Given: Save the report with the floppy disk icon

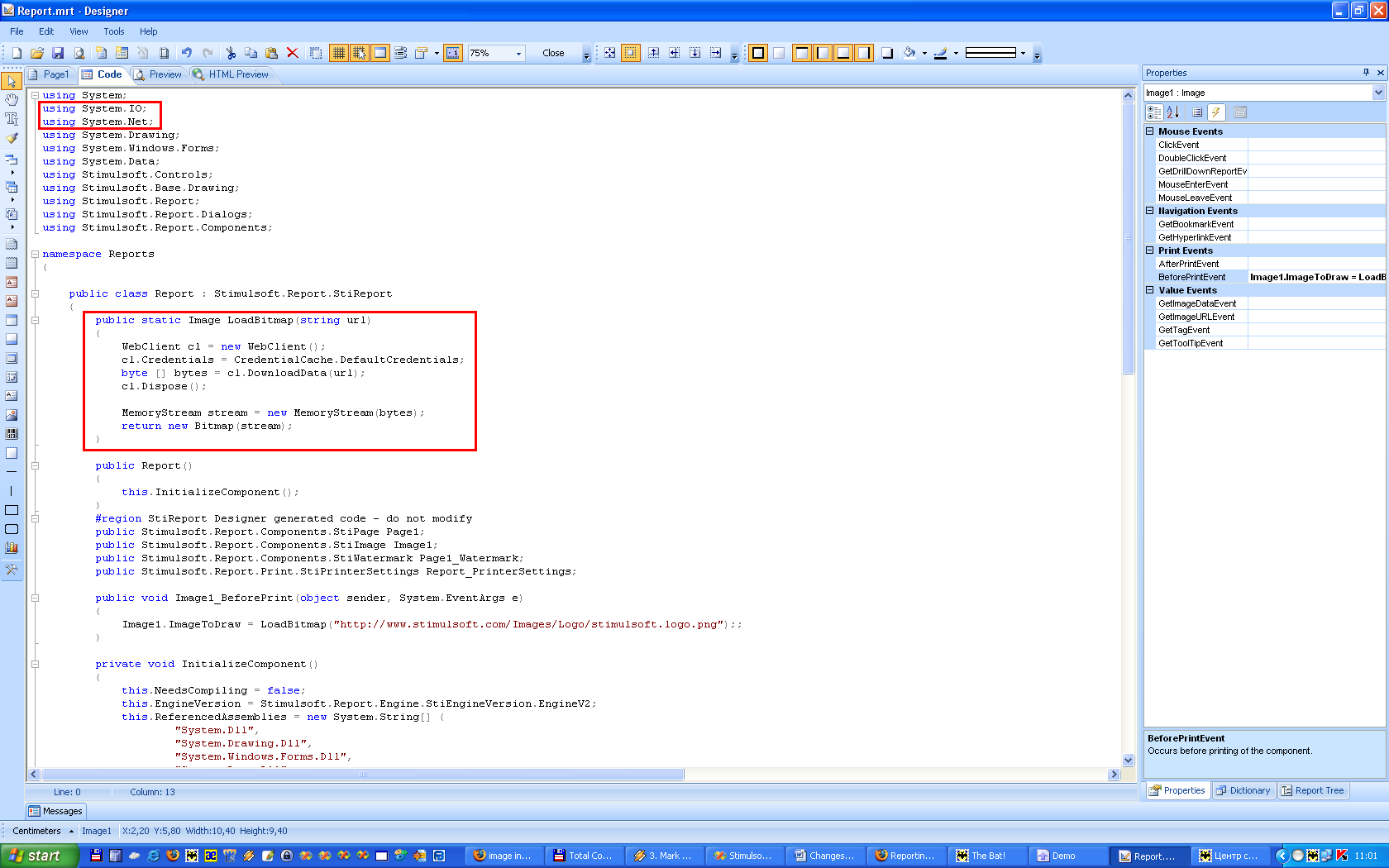Looking at the screenshot, I should (x=58, y=53).
